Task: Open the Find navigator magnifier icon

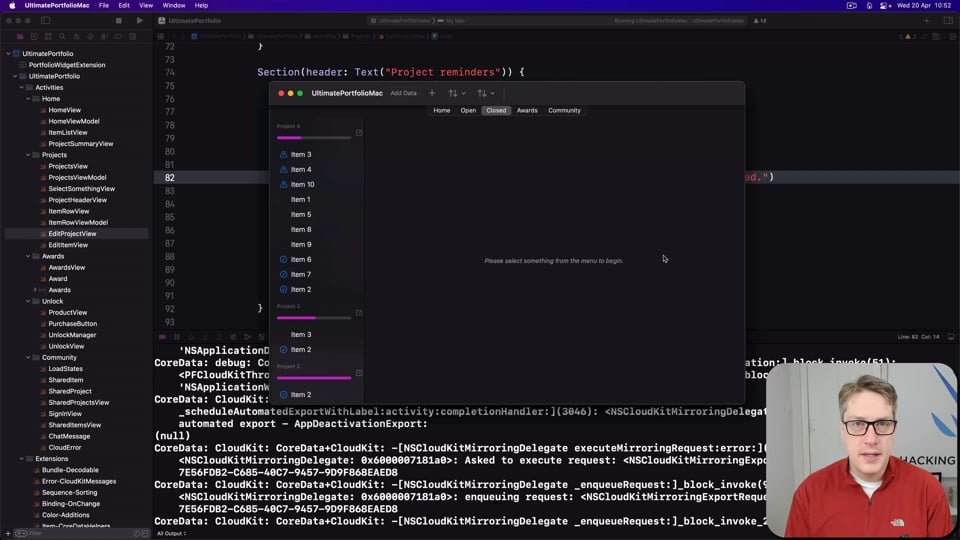Action: pos(62,36)
